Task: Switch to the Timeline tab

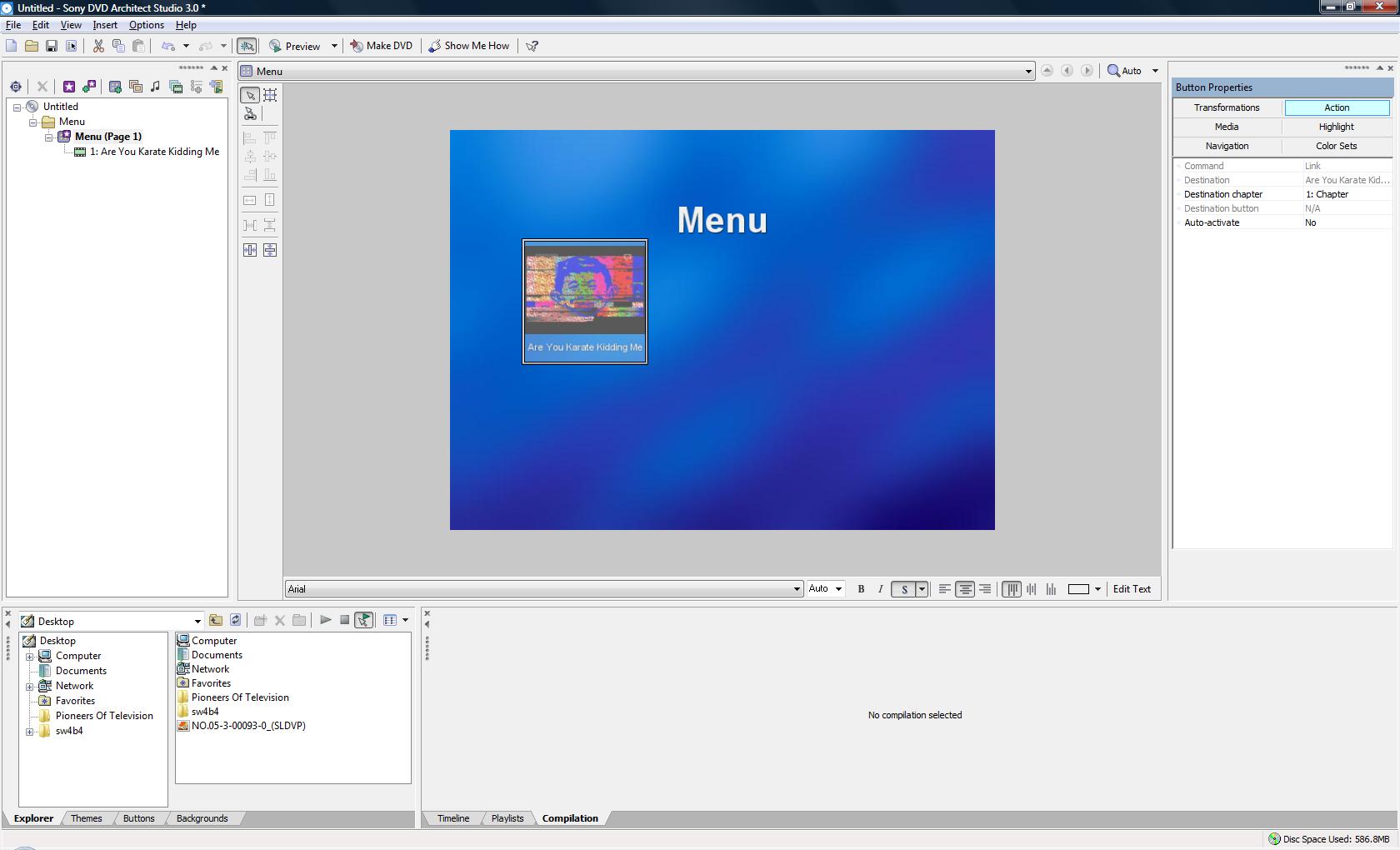Action: click(453, 818)
